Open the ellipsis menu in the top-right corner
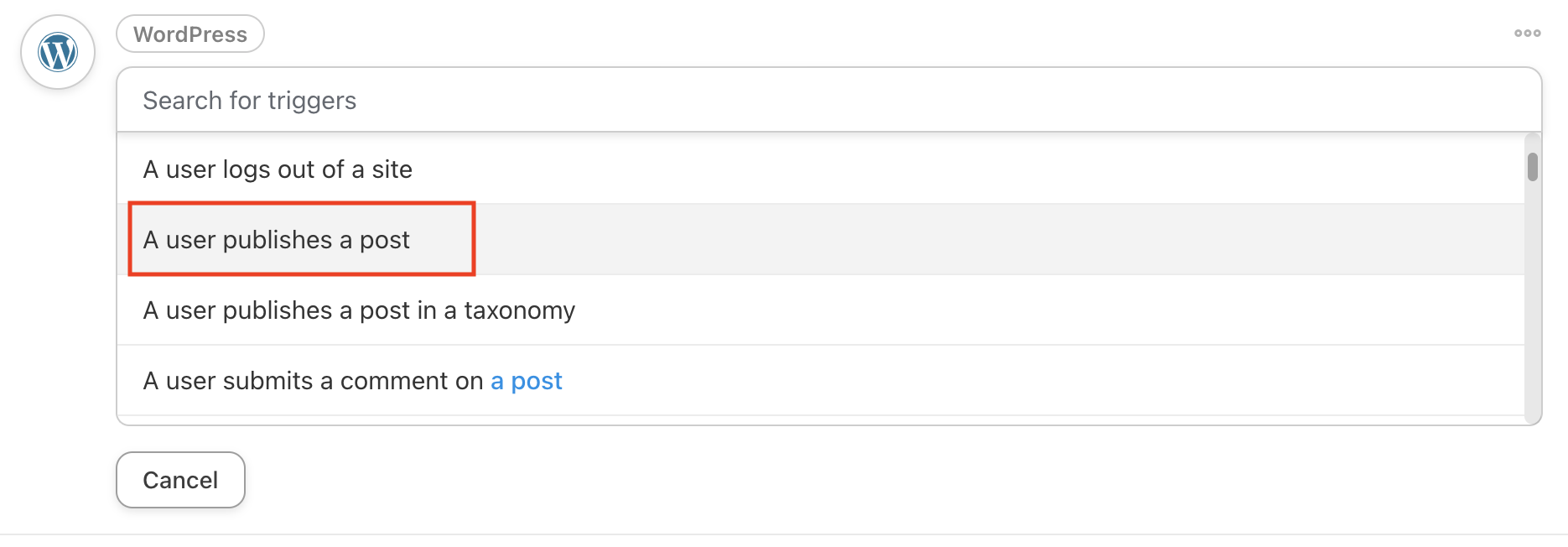The width and height of the screenshot is (1568, 547). 1527,34
